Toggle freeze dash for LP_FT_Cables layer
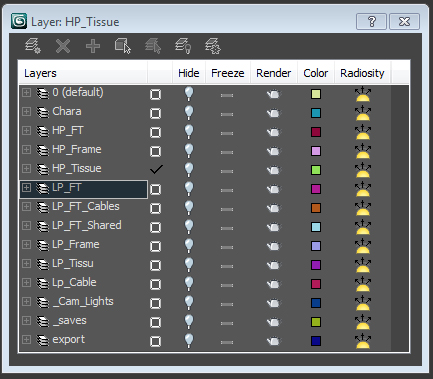Image resolution: width=433 pixels, height=379 pixels. pos(227,209)
